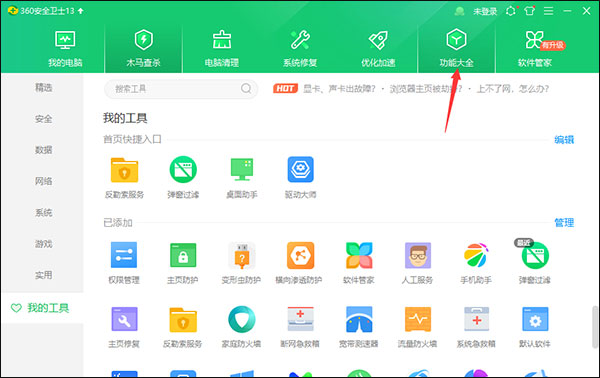600x378 pixels.
Task: Open 主页修复 tool
Action: tap(124, 327)
